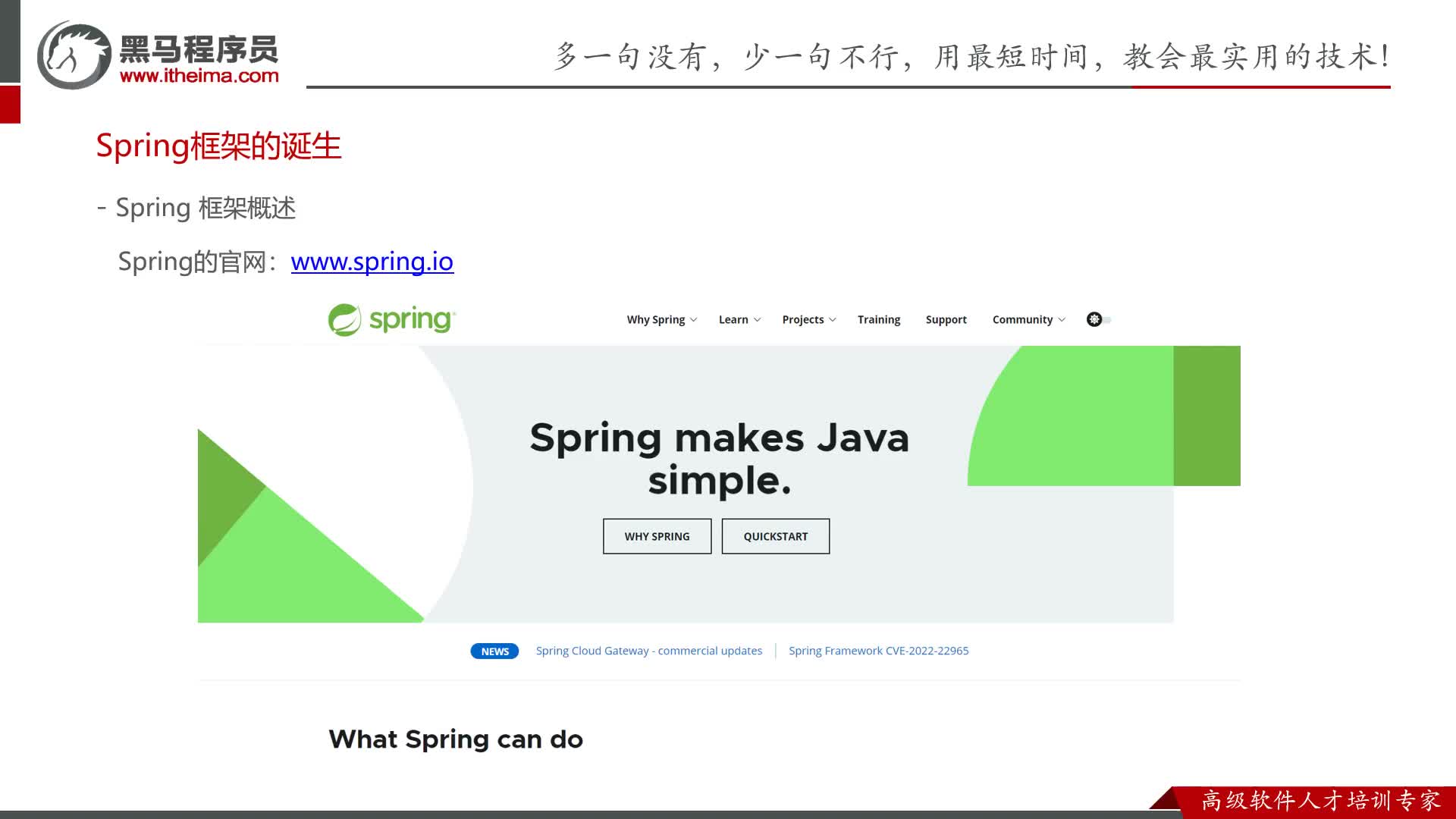Click the WHY SPRING button
The height and width of the screenshot is (819, 1456).
click(x=657, y=536)
